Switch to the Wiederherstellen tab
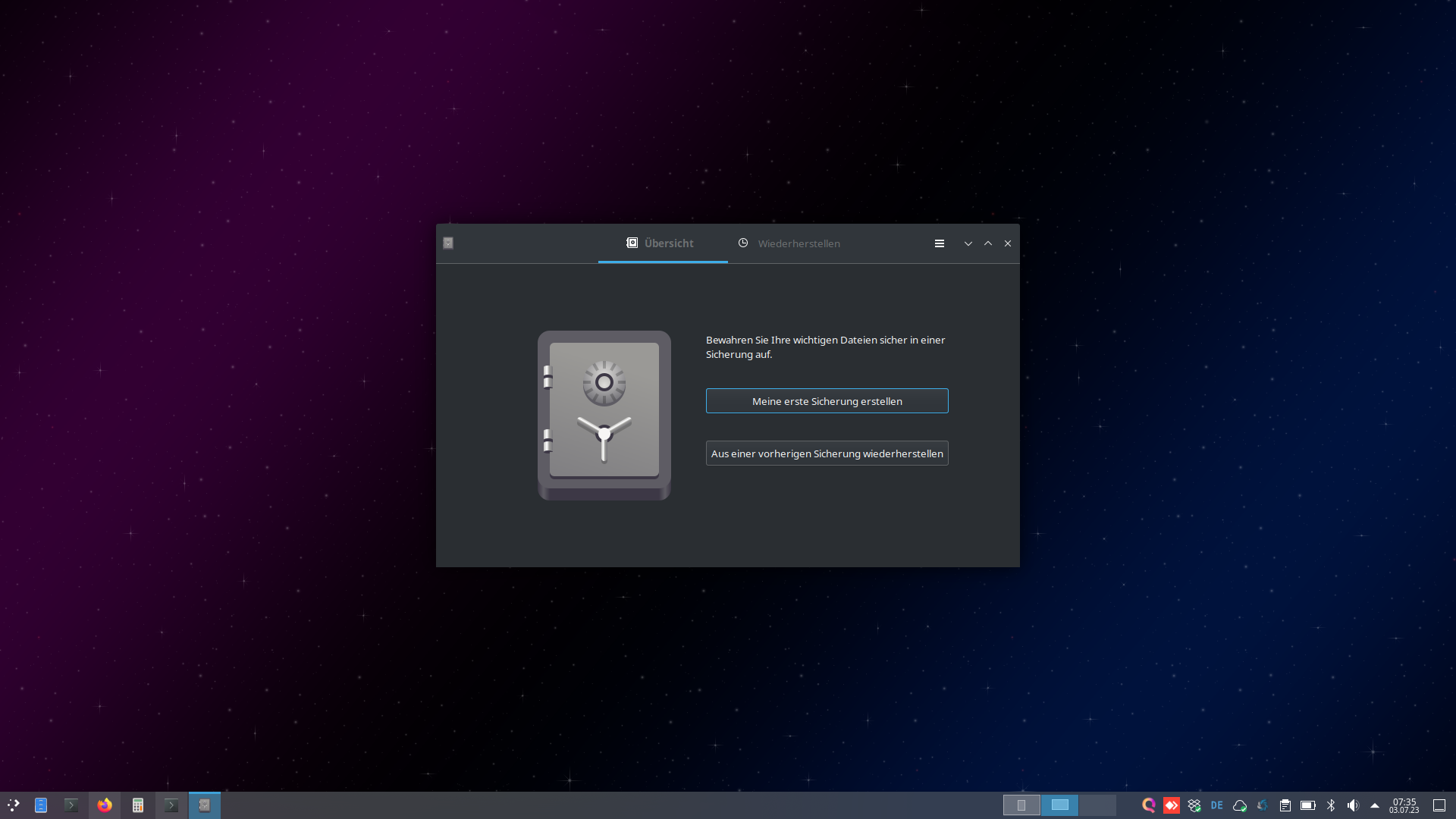The height and width of the screenshot is (819, 1456). [789, 243]
